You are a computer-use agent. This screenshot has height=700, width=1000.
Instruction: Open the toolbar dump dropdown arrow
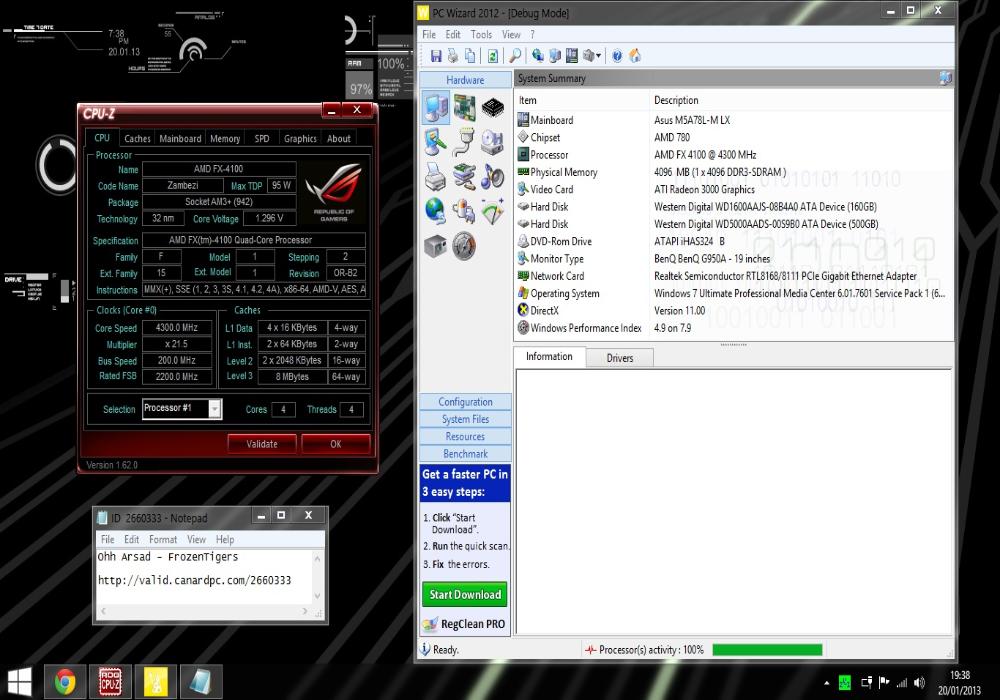(598, 56)
